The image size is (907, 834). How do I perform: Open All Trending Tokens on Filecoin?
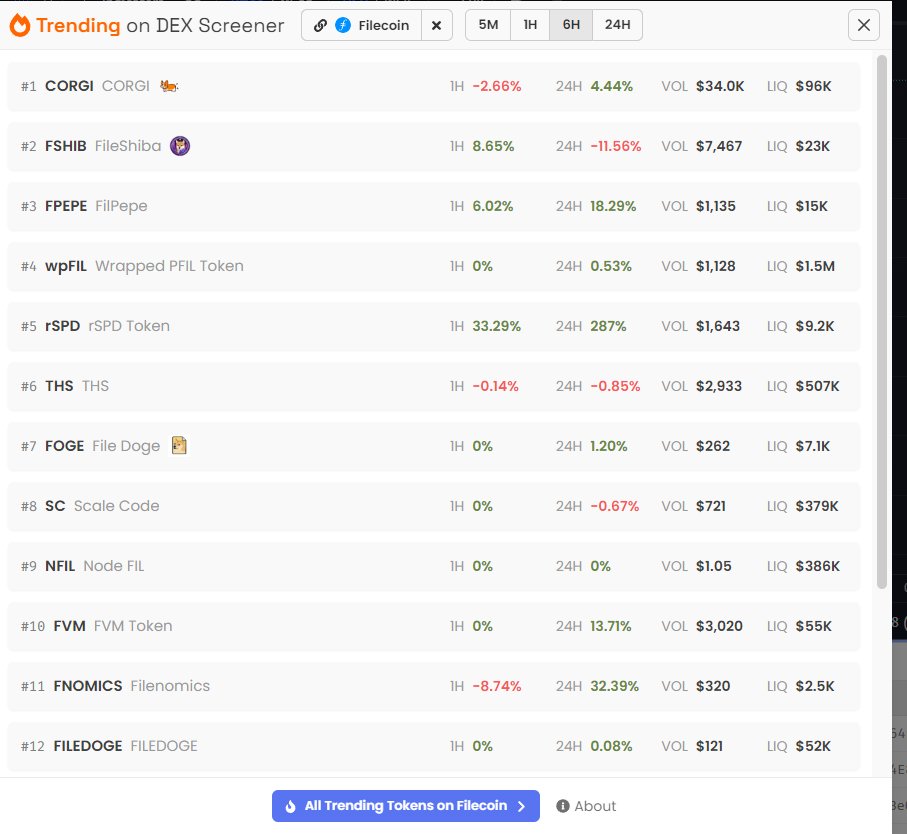405,806
